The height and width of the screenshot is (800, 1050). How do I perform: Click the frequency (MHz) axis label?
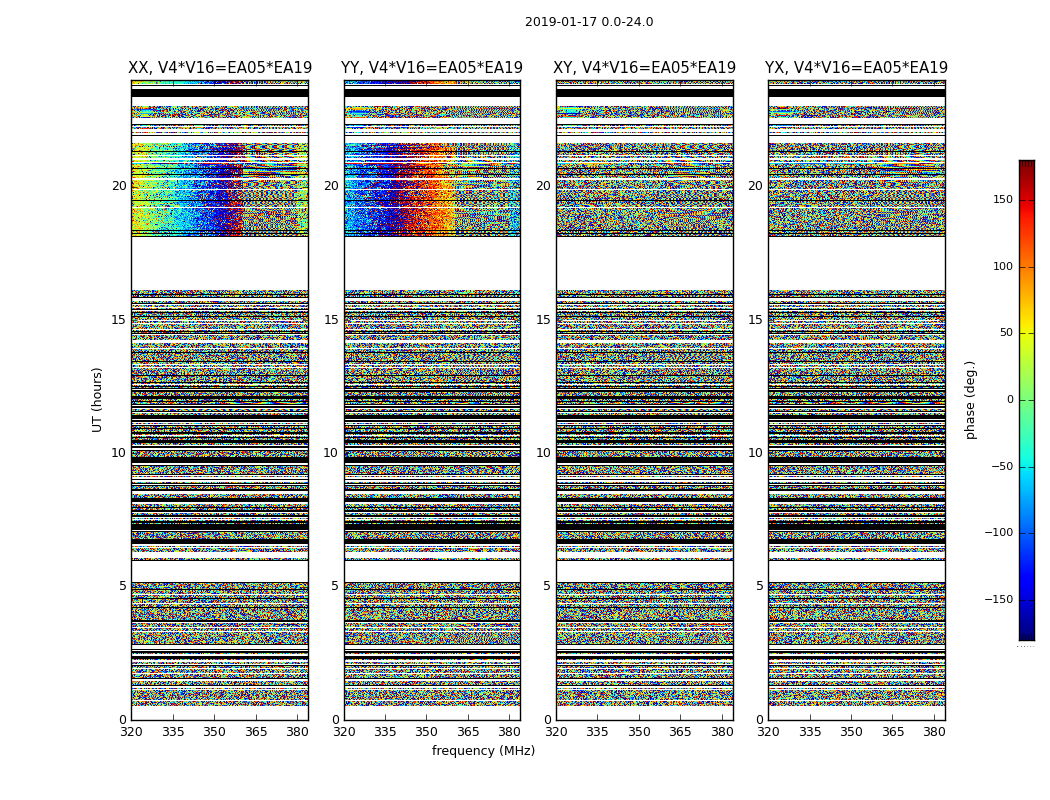[x=483, y=750]
